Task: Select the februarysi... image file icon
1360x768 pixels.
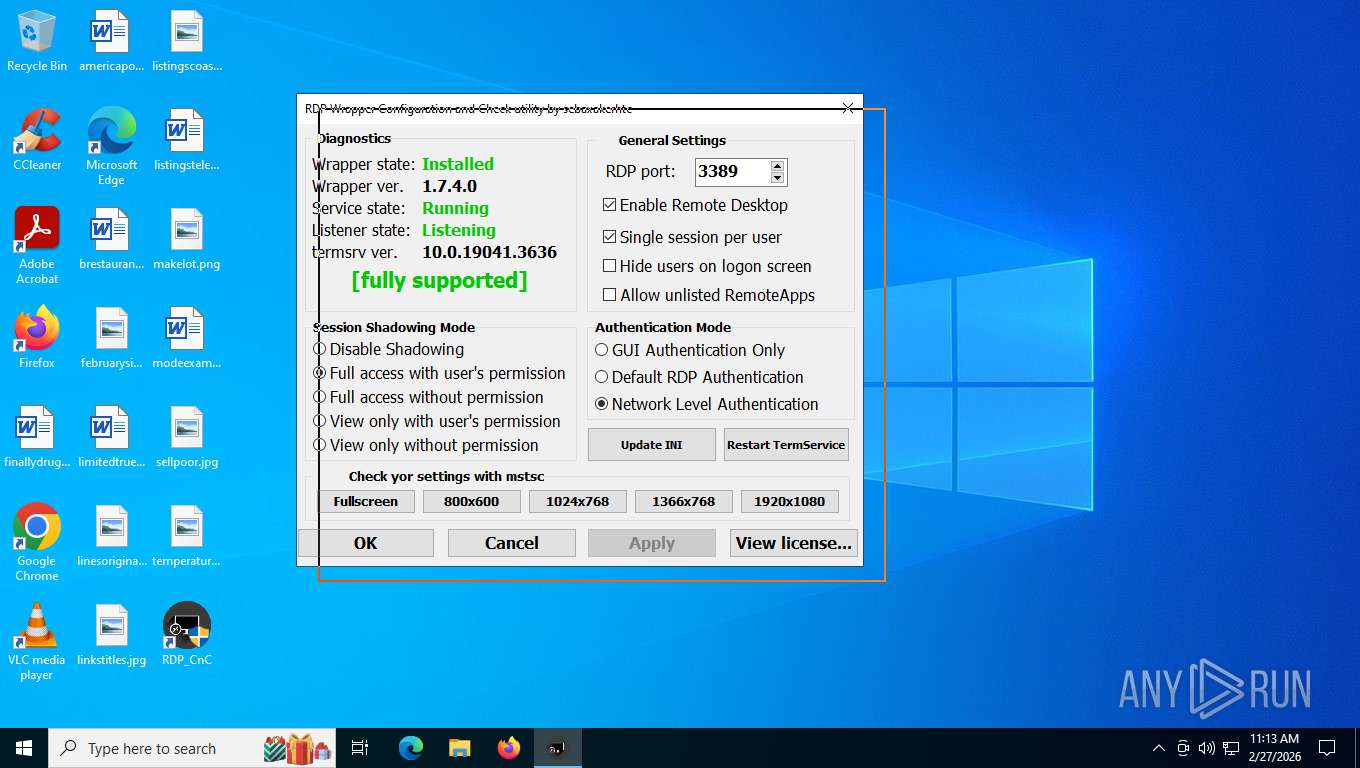Action: 111,338
